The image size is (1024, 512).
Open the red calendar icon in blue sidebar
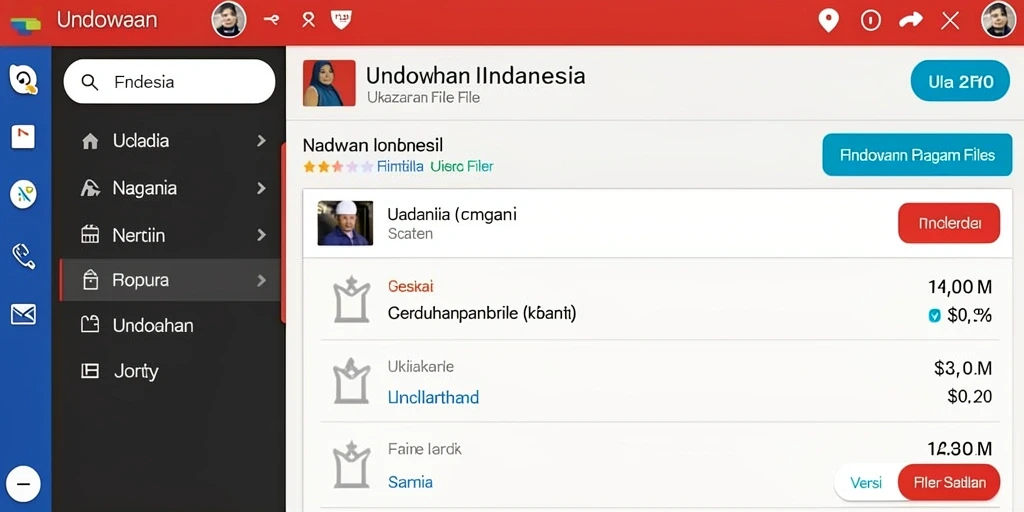[x=23, y=137]
